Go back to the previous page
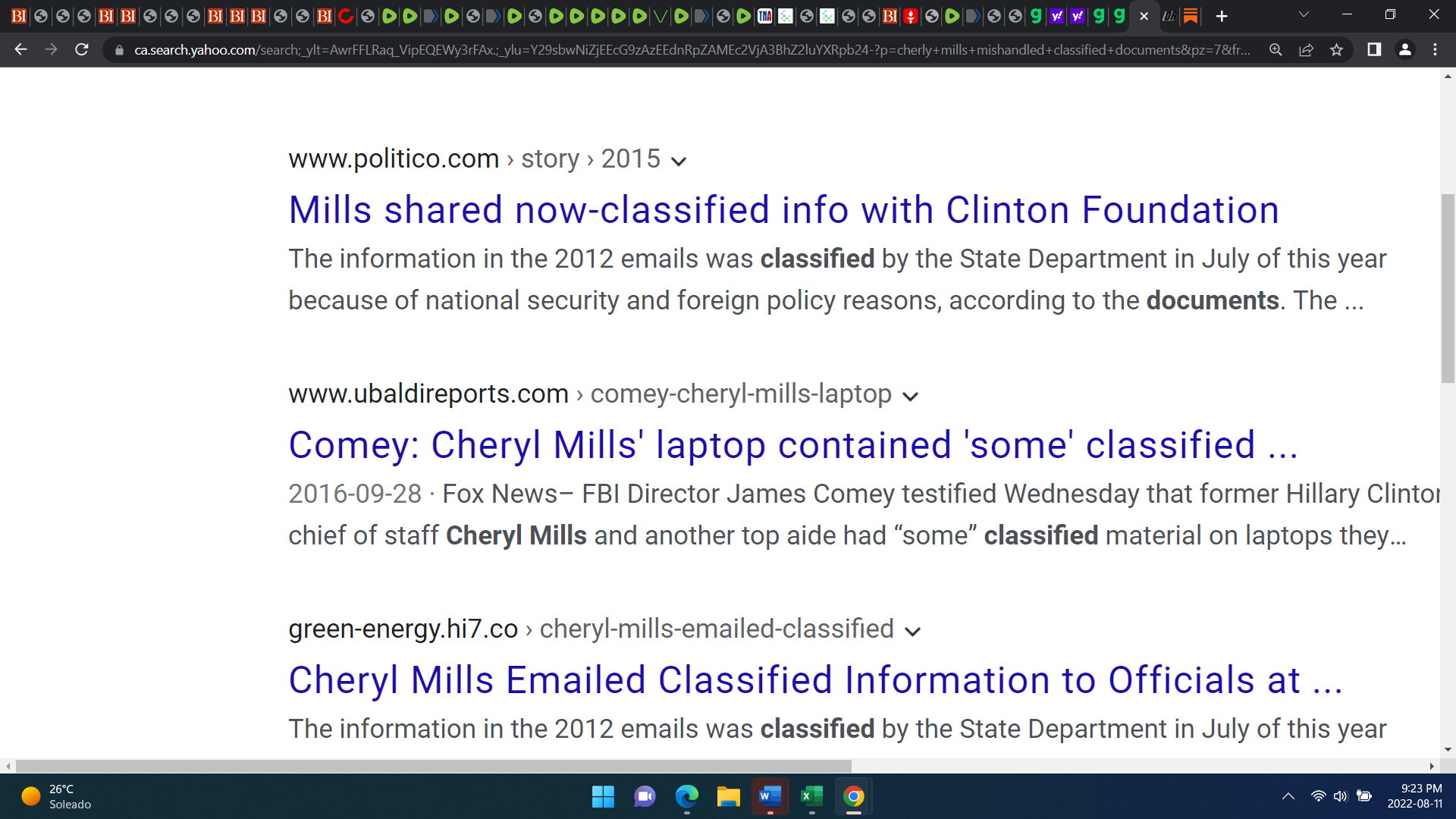The image size is (1456, 819). point(20,50)
